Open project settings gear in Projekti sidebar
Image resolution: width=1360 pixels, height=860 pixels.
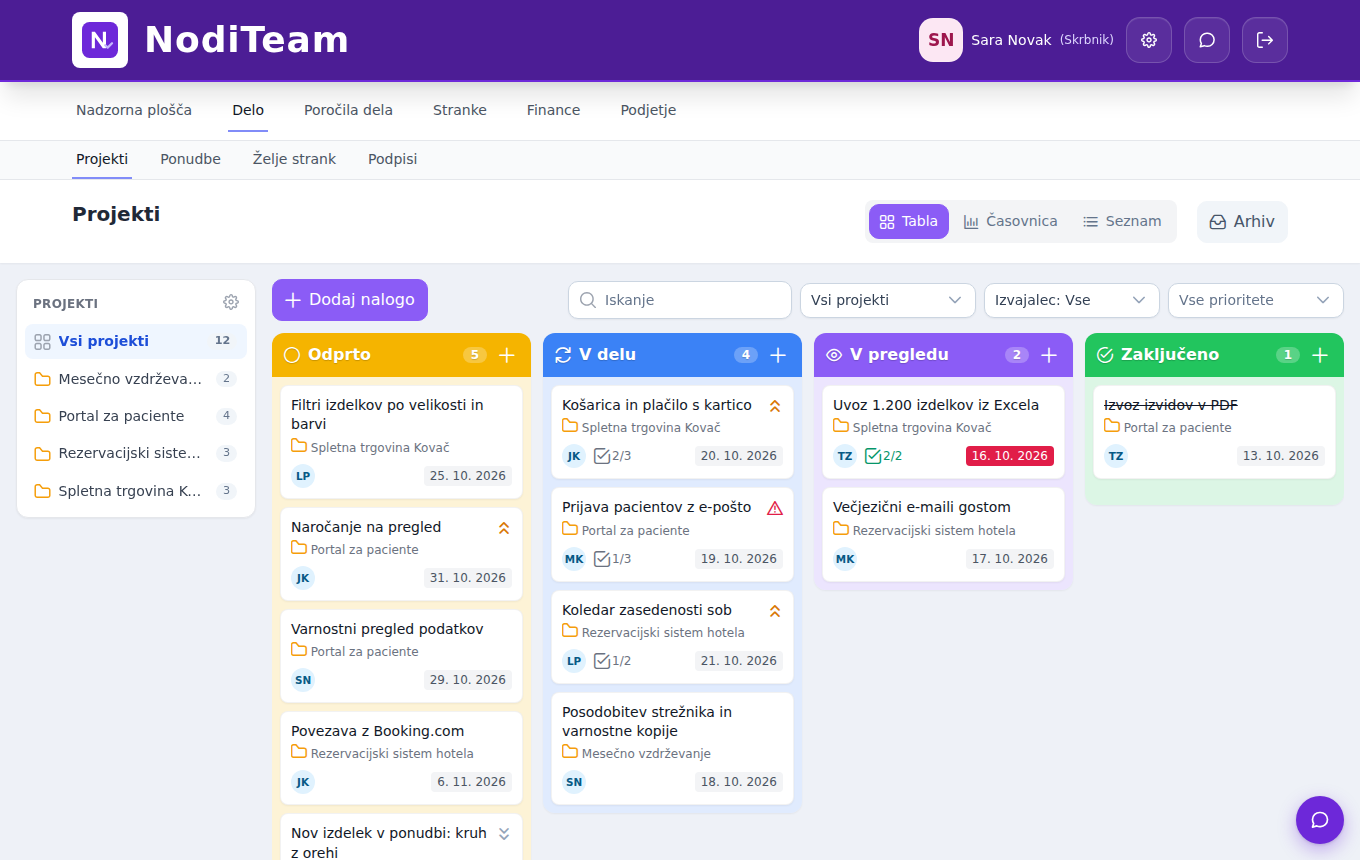pos(231,302)
